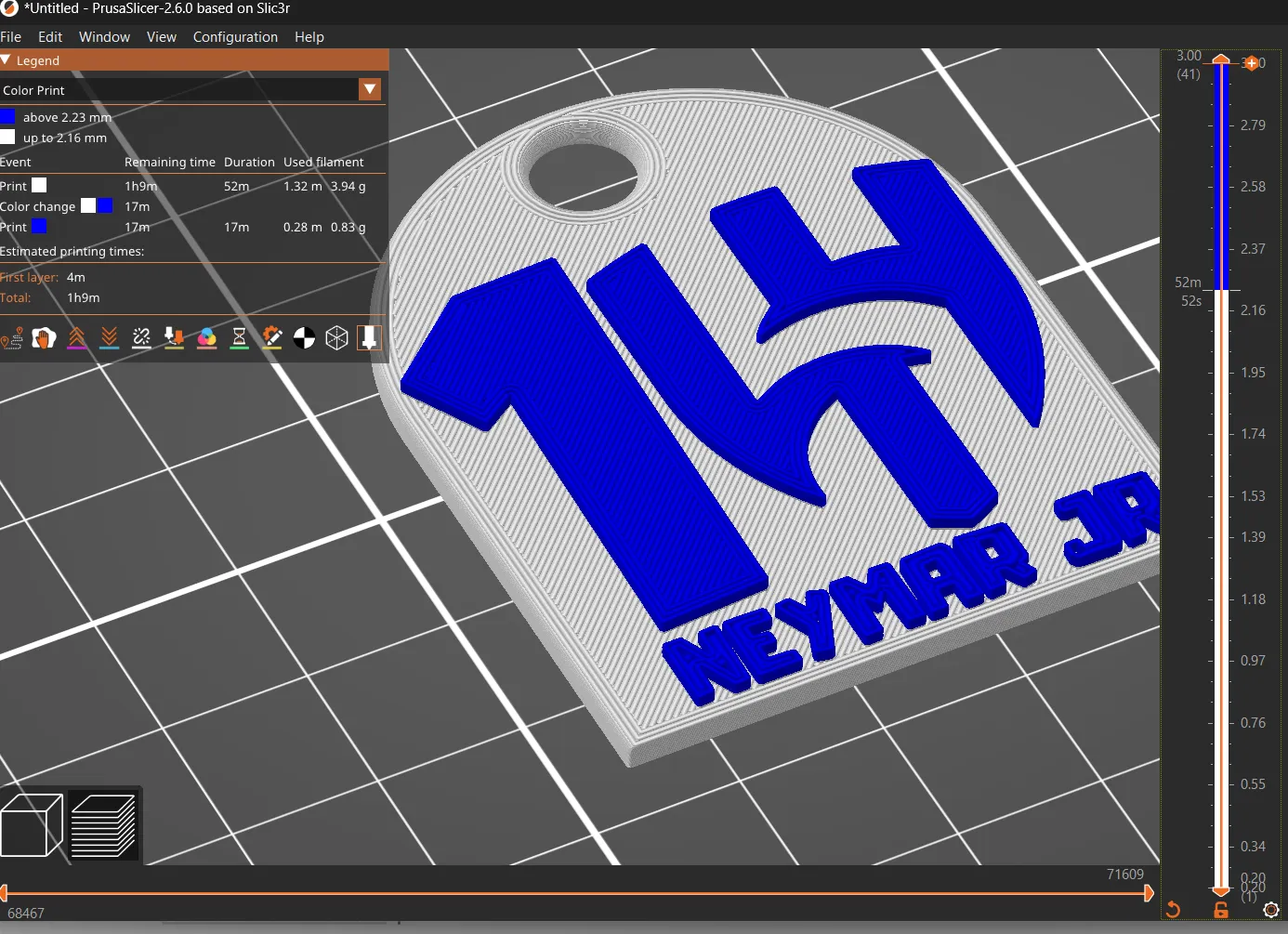Click the Tool changes arrows icon

click(x=174, y=338)
